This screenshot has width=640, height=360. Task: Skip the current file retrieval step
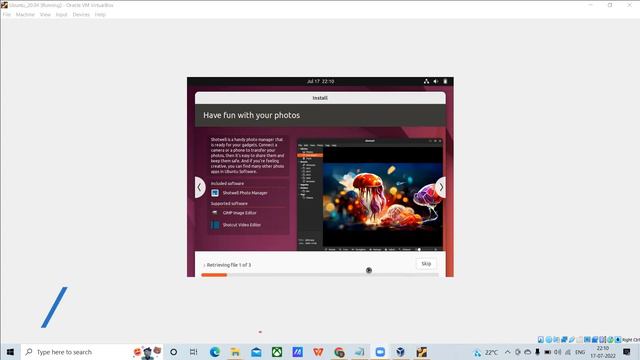point(426,264)
